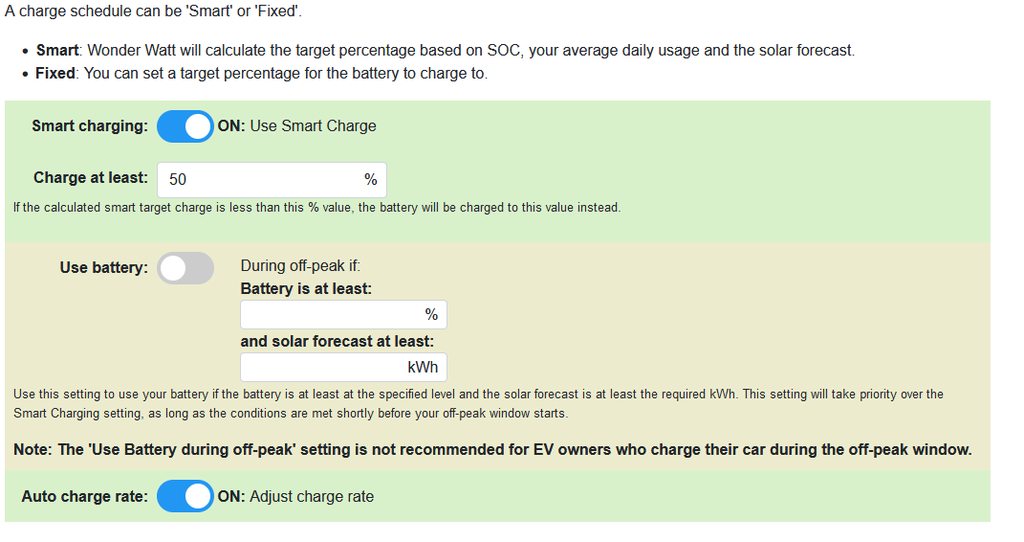The height and width of the screenshot is (542, 1024).
Task: Click the 'ON: Use Smart Charge' status text
Action: pos(297,126)
